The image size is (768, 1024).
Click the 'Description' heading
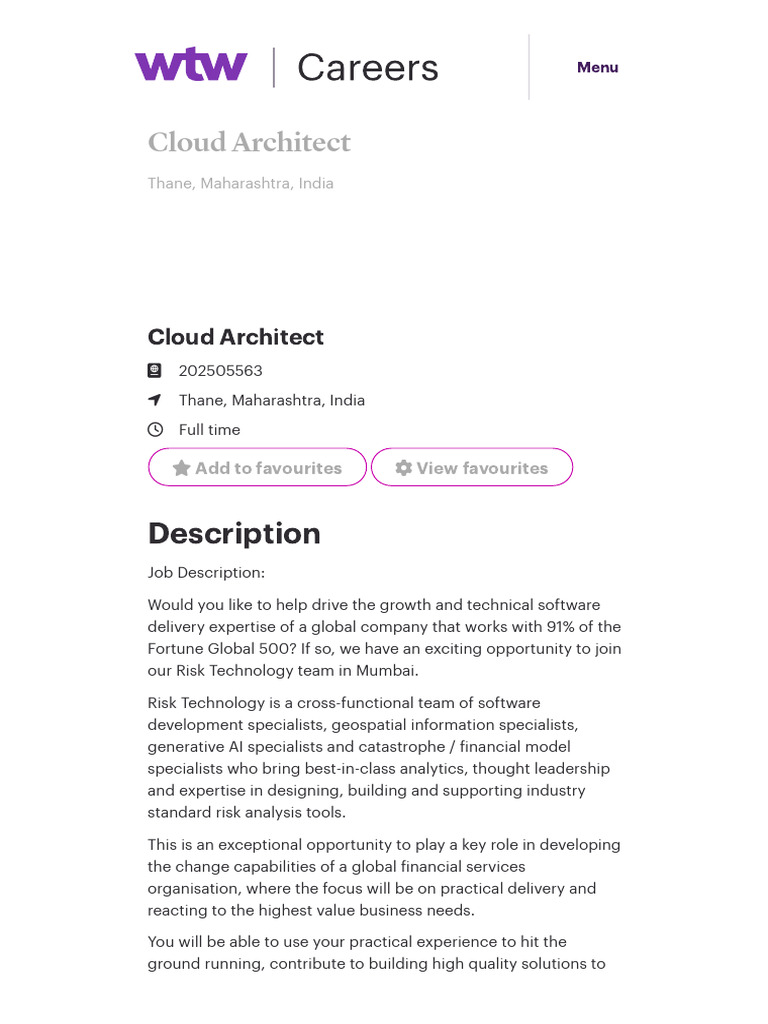click(234, 534)
